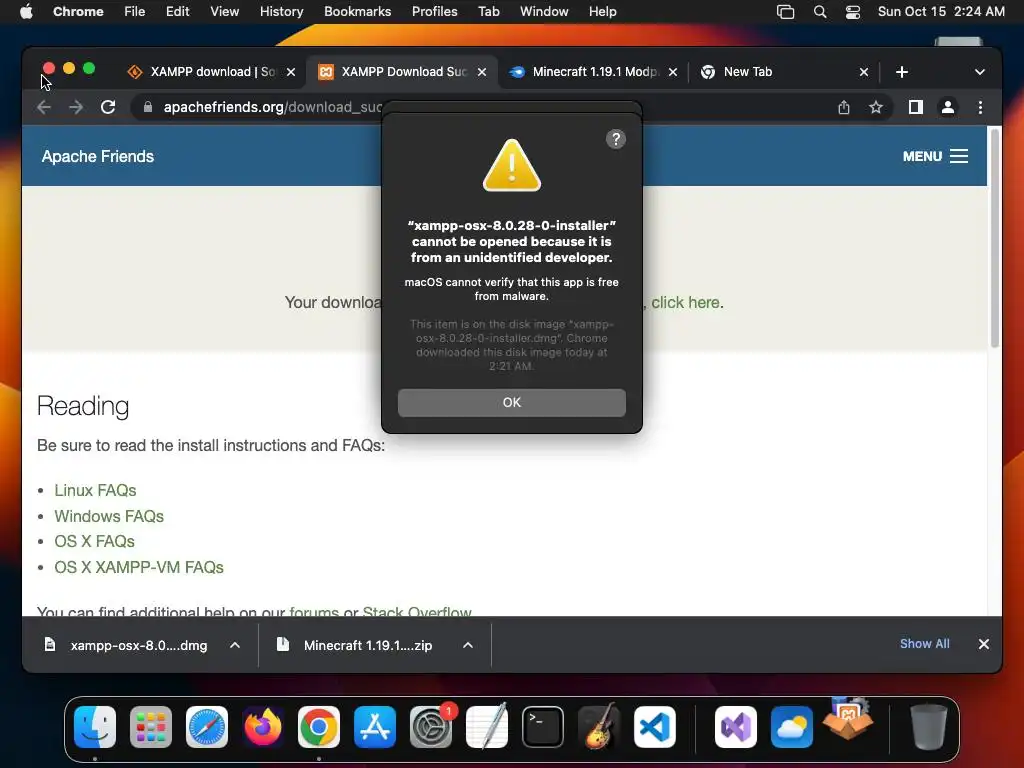Launch Safari from the Dock
Viewport: 1024px width, 768px height.
click(x=207, y=727)
